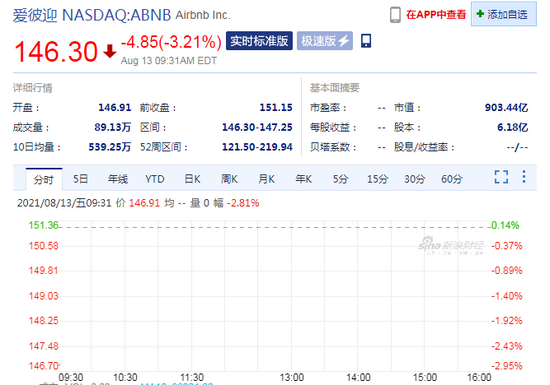Click the 股本 value 6.18亿
Image resolution: width=550 pixels, height=385 pixels.
click(x=513, y=127)
